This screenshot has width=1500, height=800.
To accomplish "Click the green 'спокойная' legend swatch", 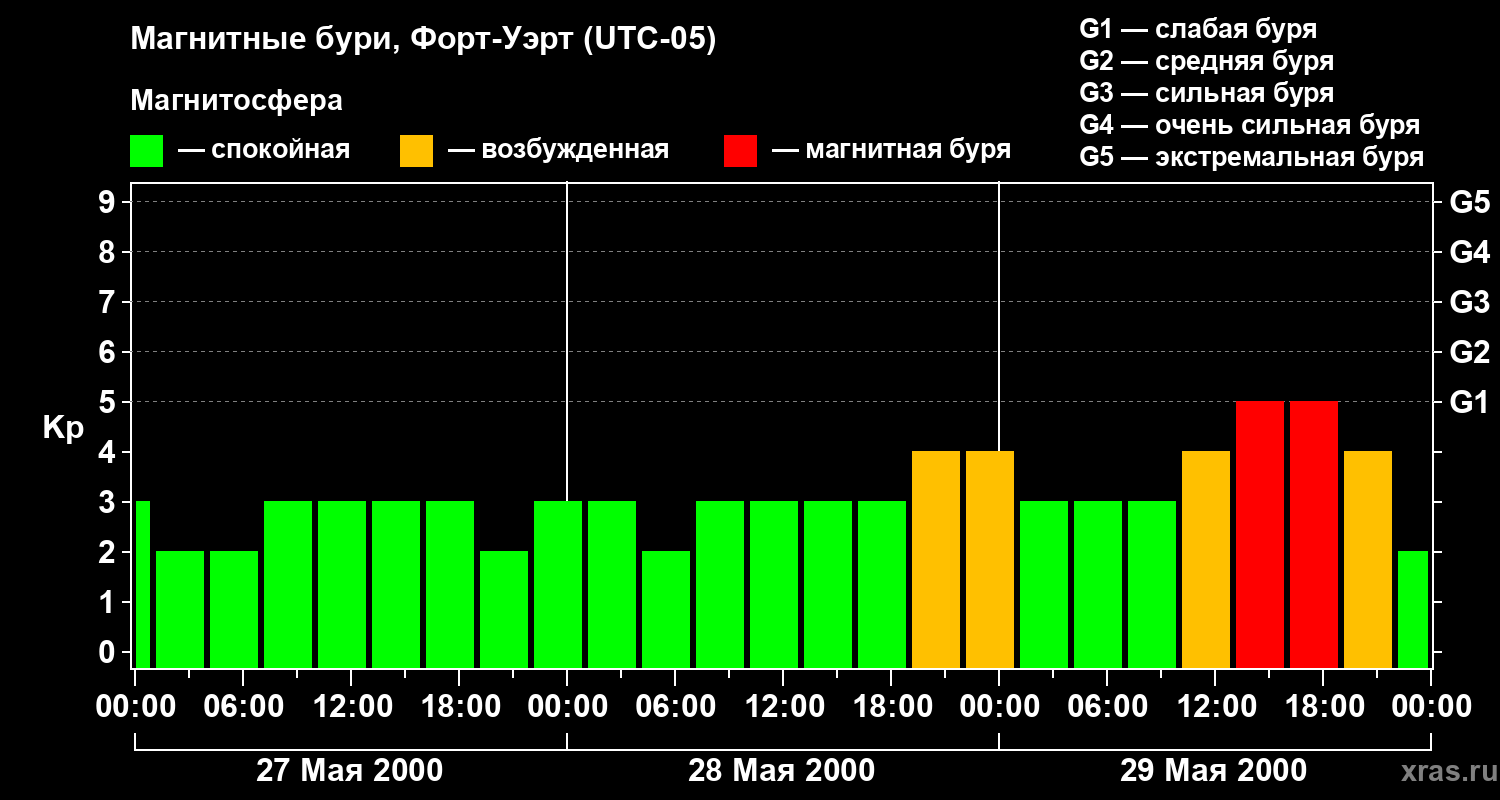I will pos(146,151).
